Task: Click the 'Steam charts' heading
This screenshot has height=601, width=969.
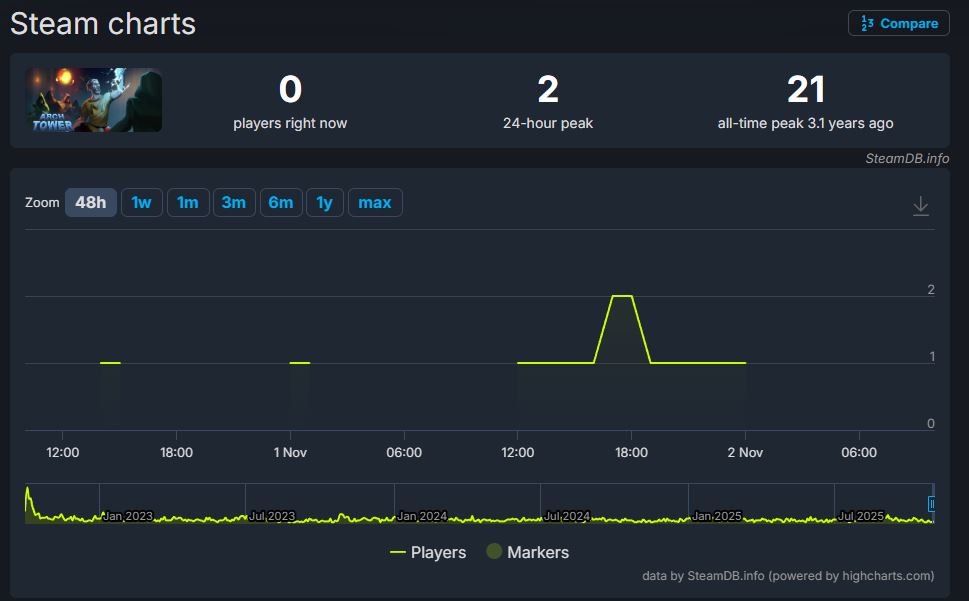Action: click(x=103, y=24)
